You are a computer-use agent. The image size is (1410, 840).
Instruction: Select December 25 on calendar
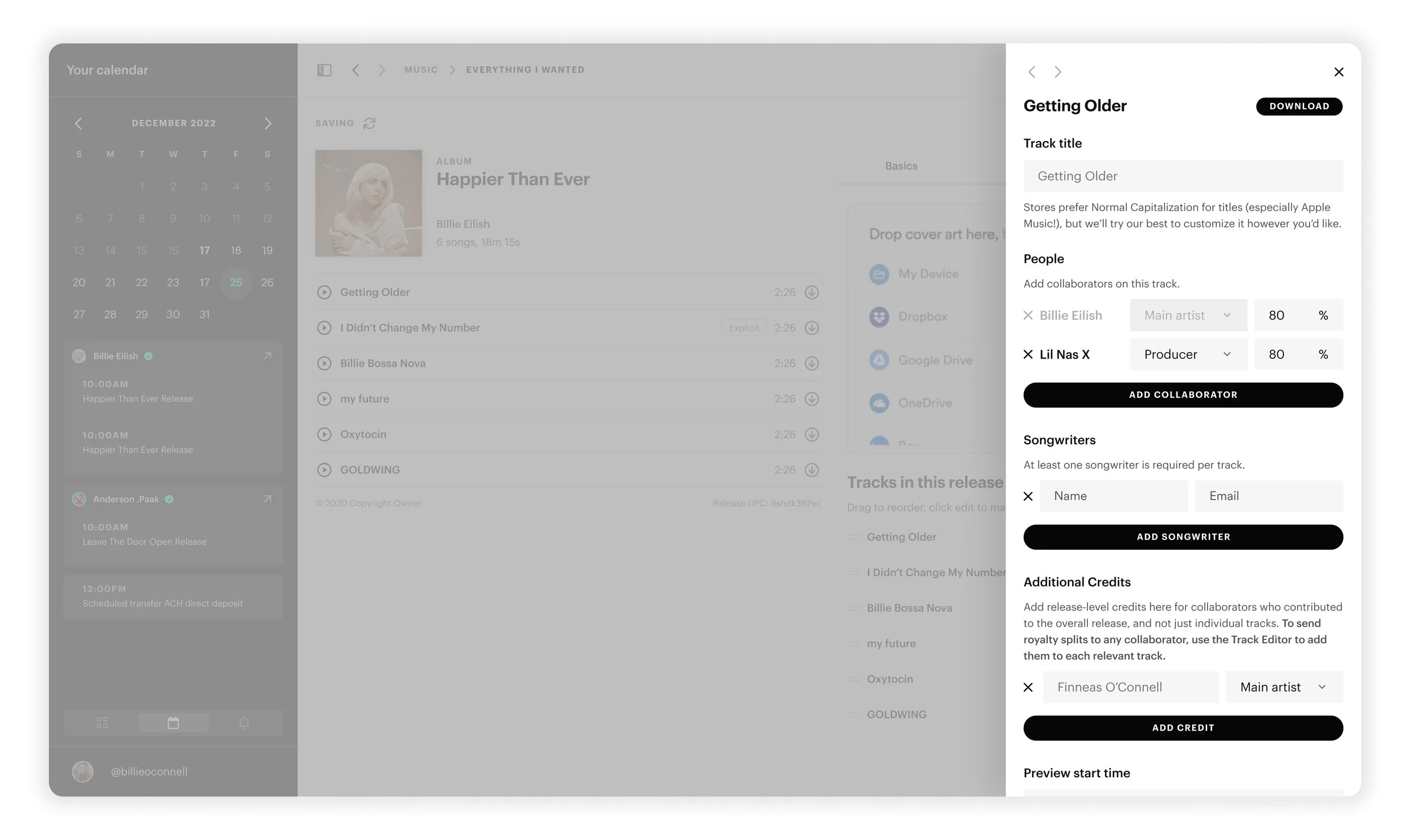click(x=236, y=282)
